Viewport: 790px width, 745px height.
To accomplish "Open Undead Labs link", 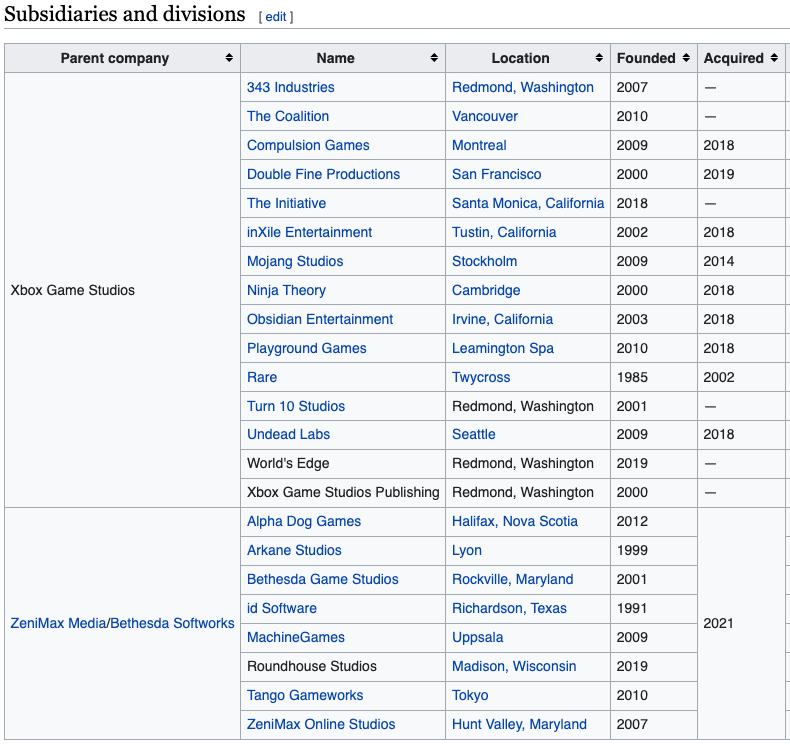I will (x=288, y=434).
